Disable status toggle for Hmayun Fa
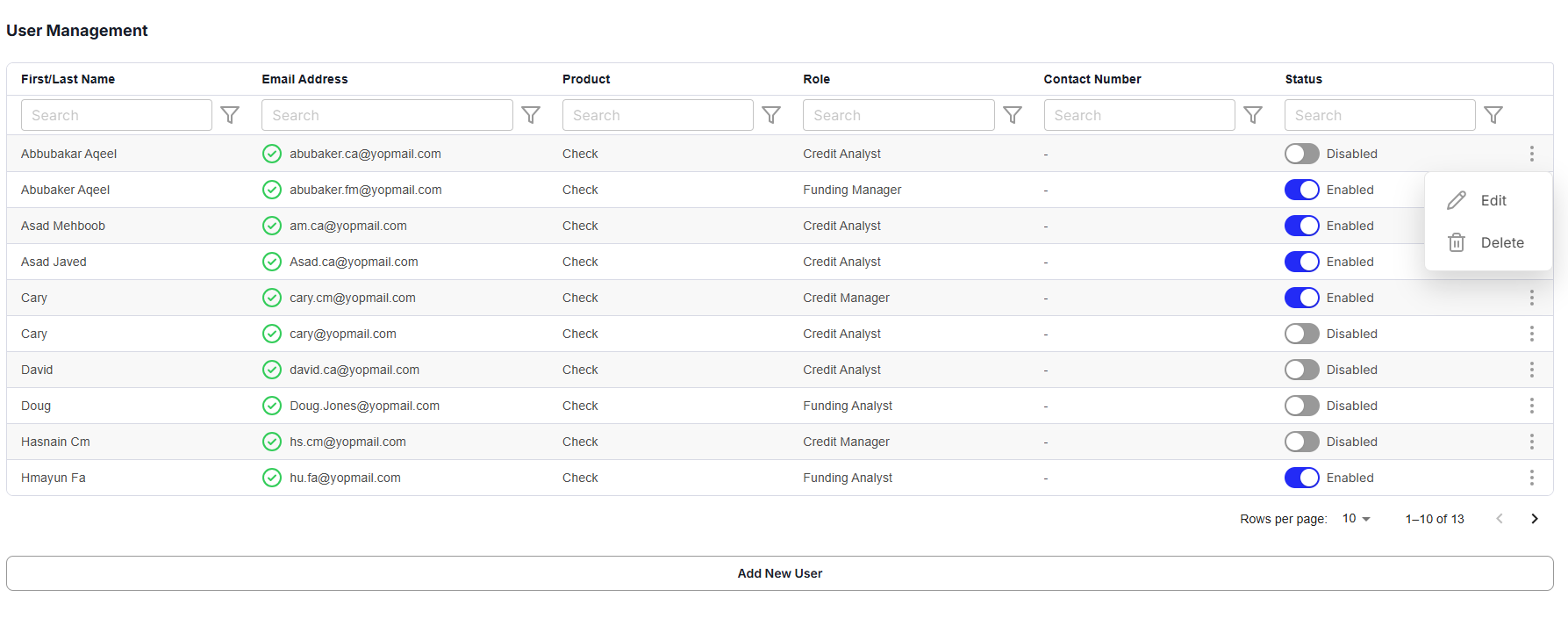1568x633 pixels. 1302,478
